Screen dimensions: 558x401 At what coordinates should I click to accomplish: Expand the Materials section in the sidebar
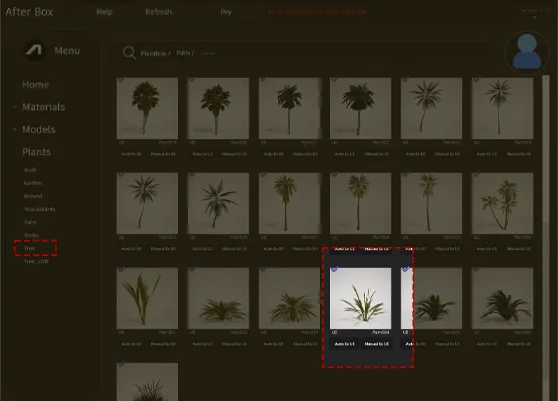coord(43,107)
